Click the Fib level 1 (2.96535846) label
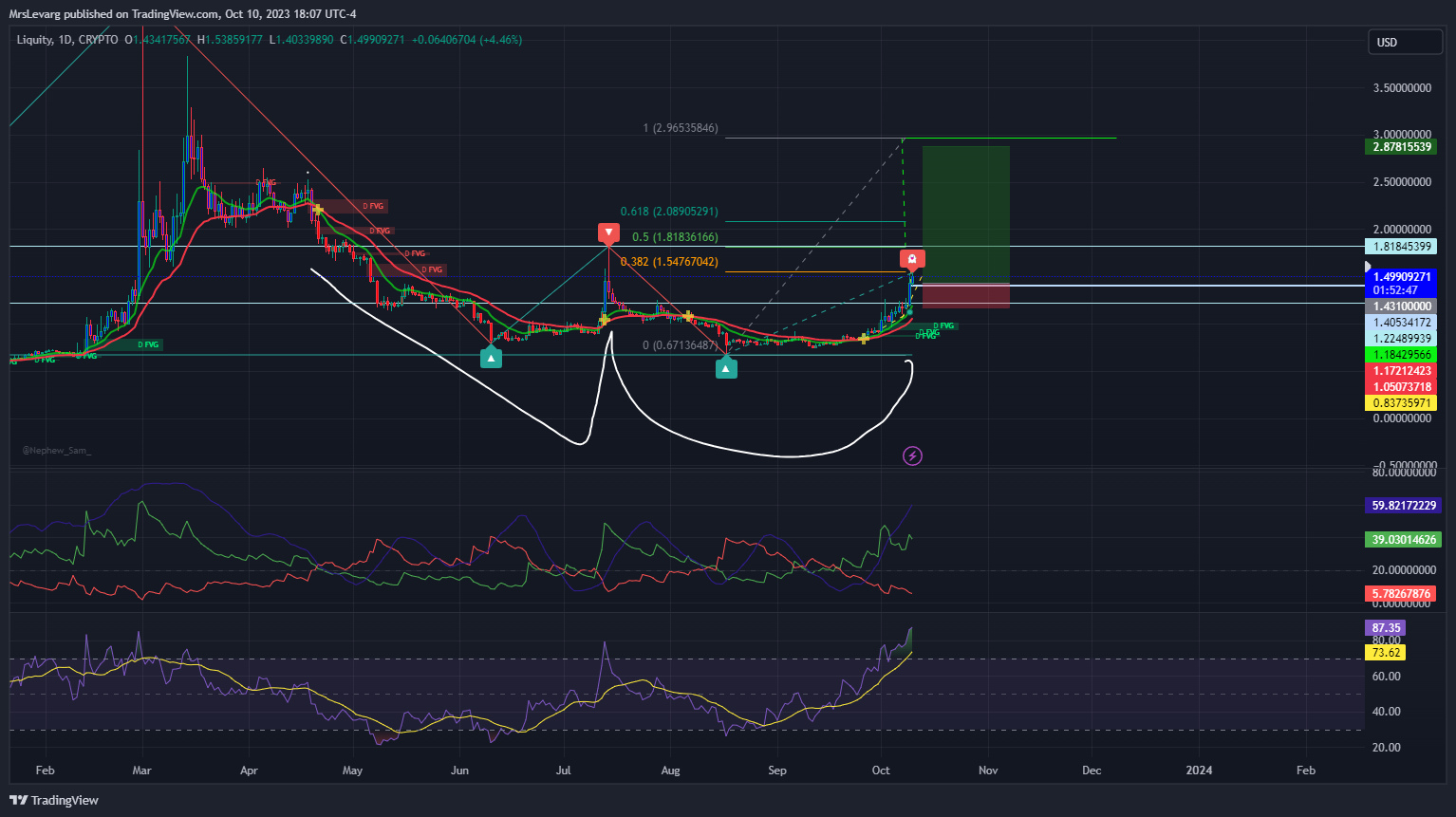Viewport: 1456px width, 817px height. coord(681,128)
